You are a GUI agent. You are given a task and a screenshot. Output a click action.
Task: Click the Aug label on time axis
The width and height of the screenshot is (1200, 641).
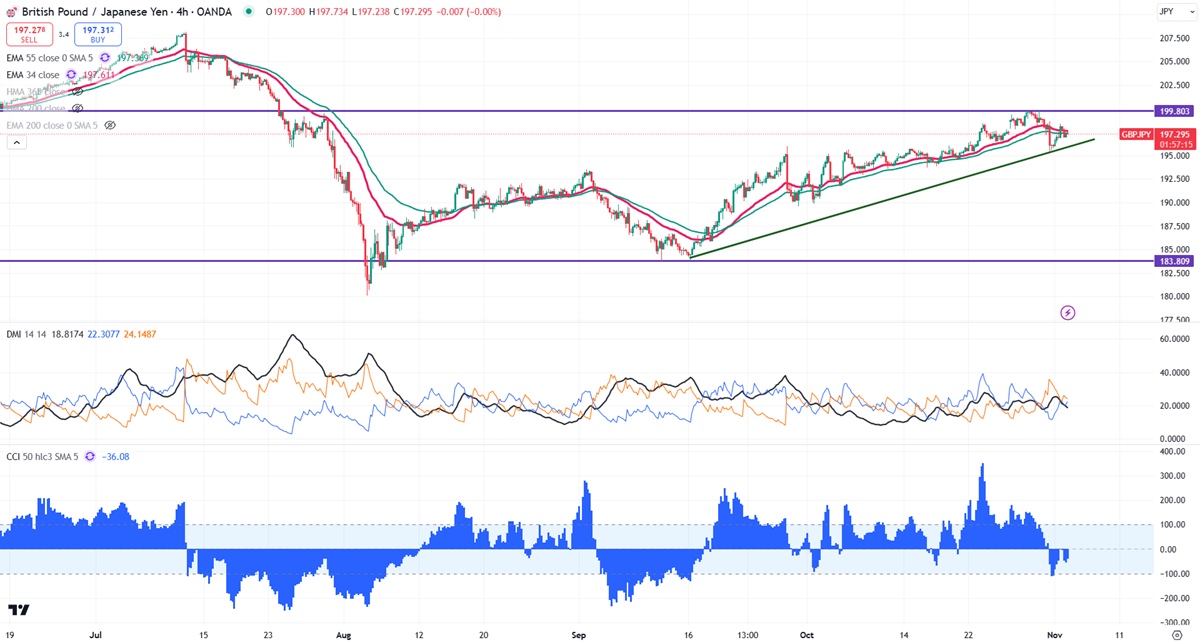[x=344, y=635]
